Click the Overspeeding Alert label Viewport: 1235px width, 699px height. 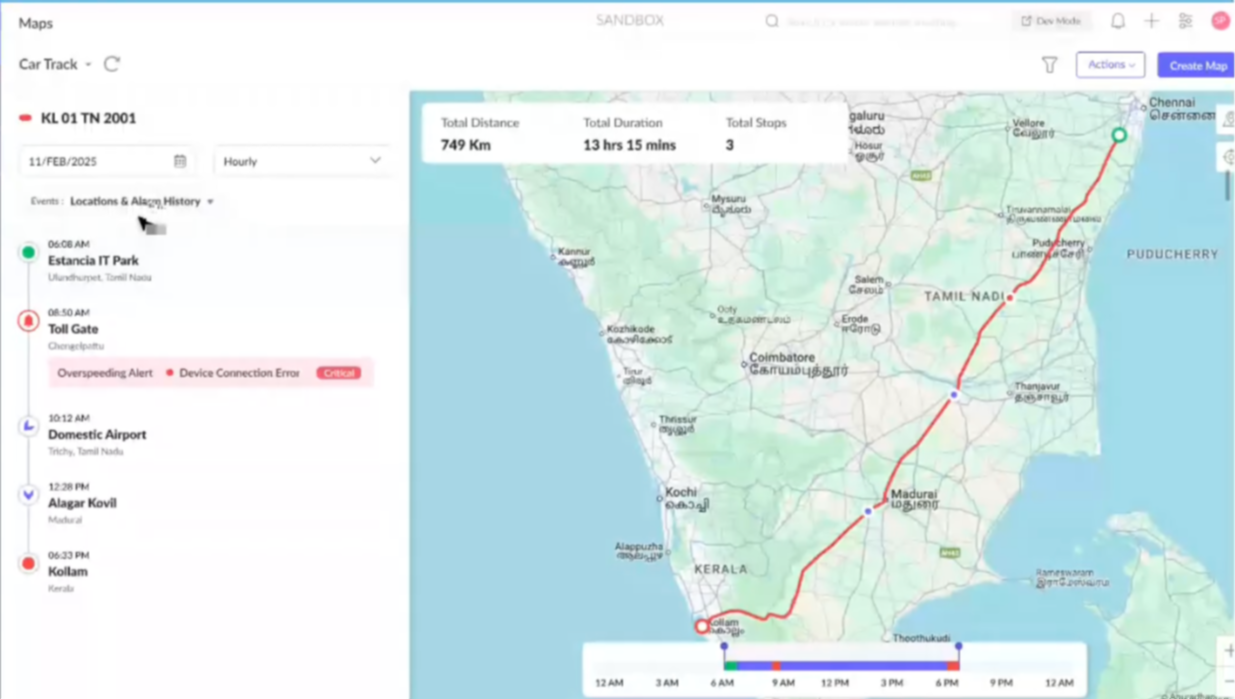105,373
